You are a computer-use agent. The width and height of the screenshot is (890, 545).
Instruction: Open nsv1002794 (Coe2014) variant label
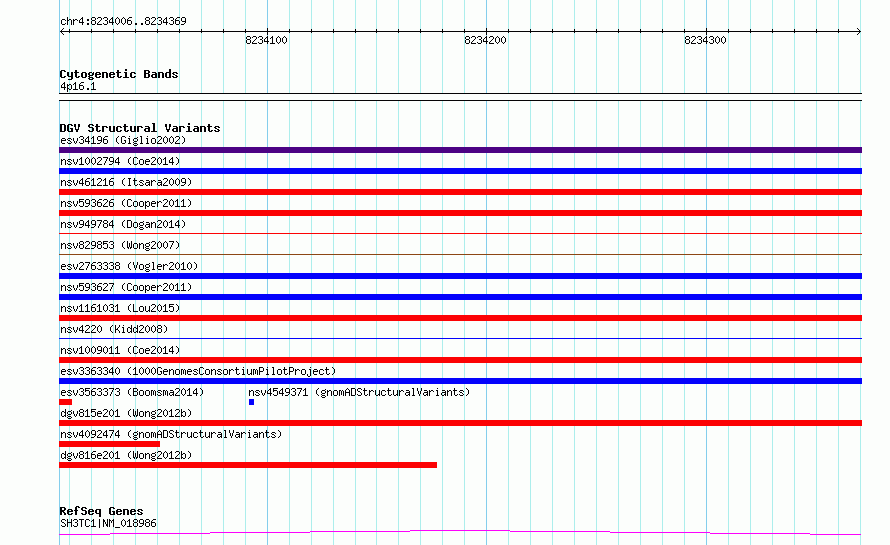120,161
